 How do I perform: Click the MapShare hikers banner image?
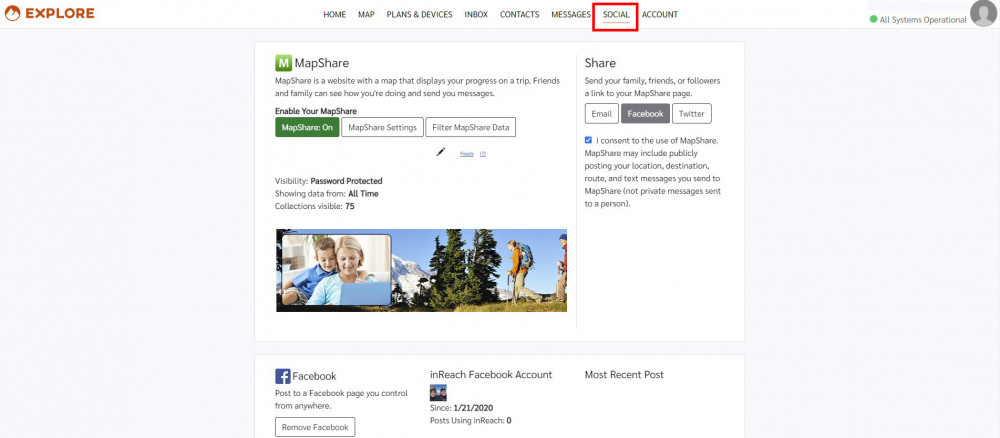(x=422, y=270)
